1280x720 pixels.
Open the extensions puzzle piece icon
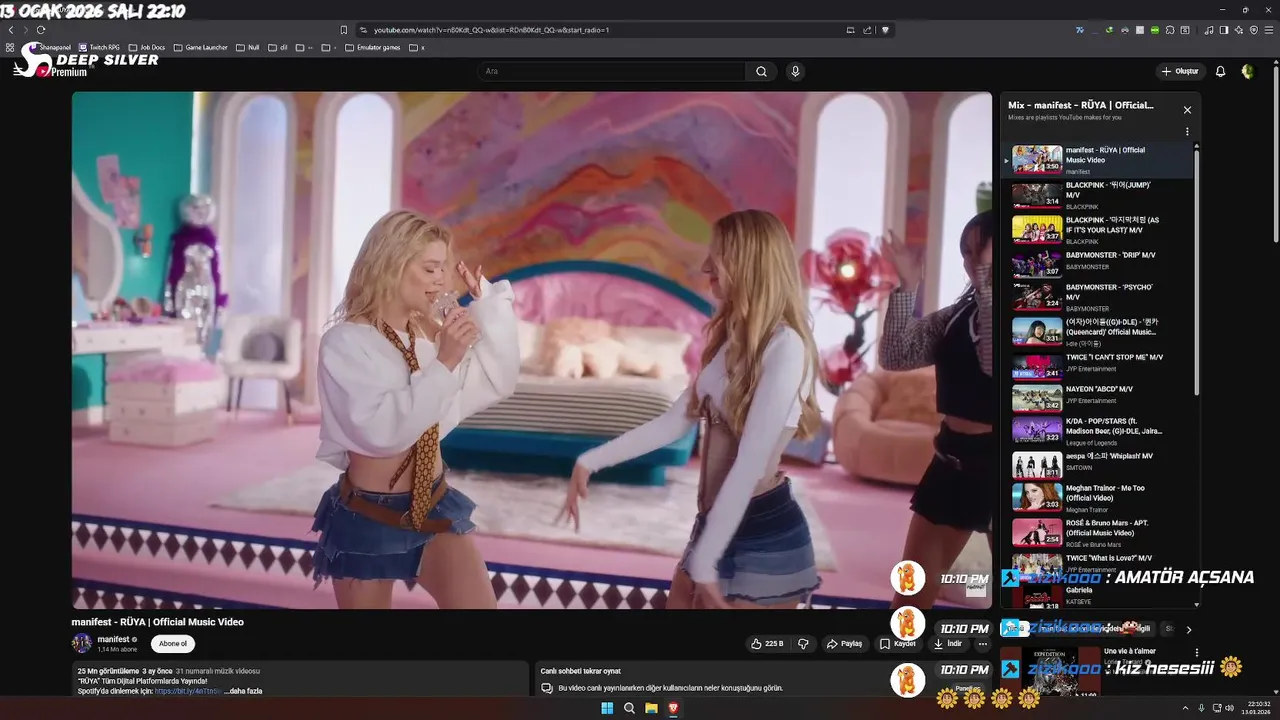(1170, 30)
